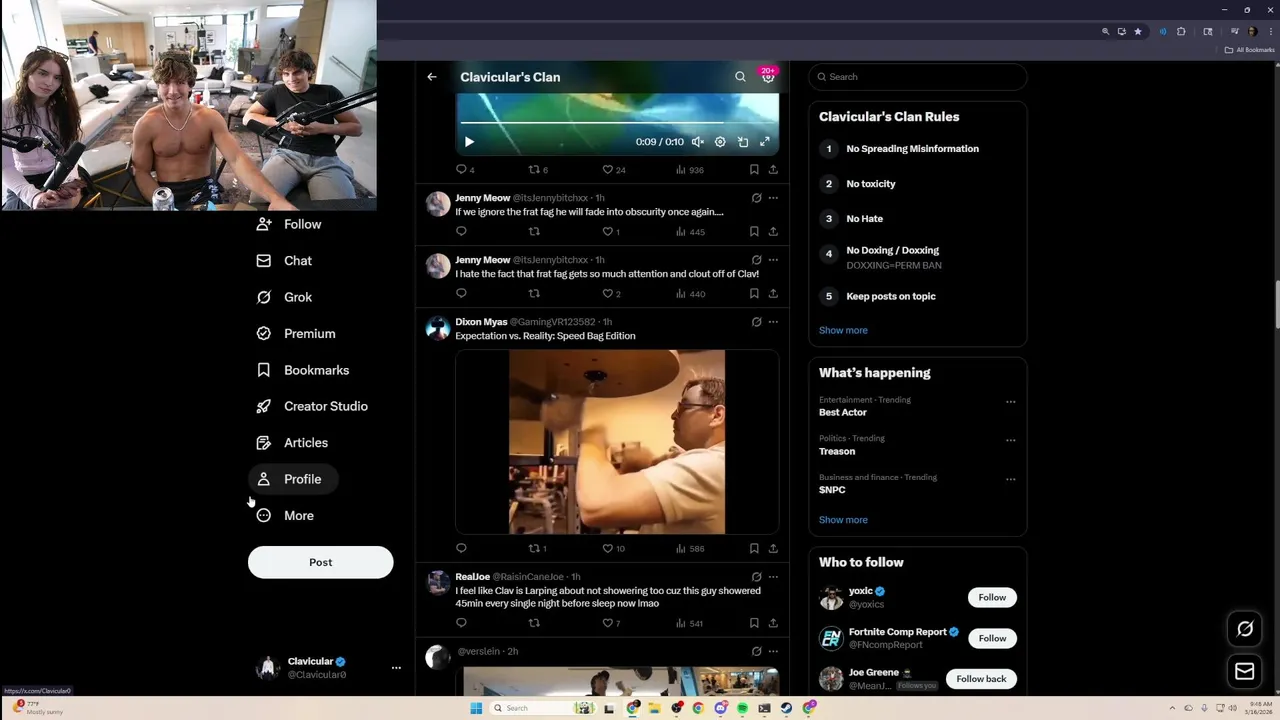Expand the More menu in sidebar

click(285, 516)
